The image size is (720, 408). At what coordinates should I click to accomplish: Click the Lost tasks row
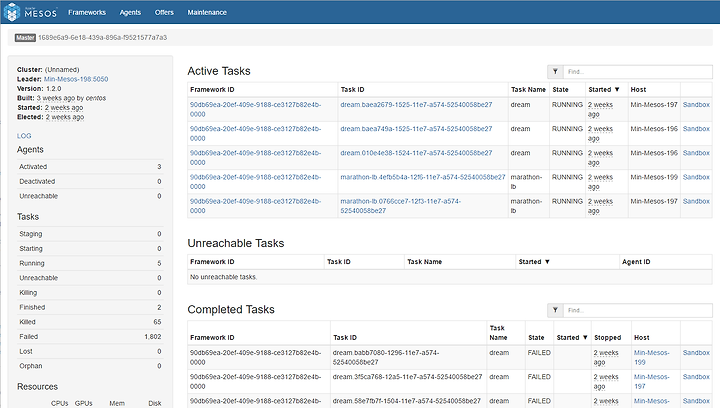pyautogui.click(x=90, y=351)
